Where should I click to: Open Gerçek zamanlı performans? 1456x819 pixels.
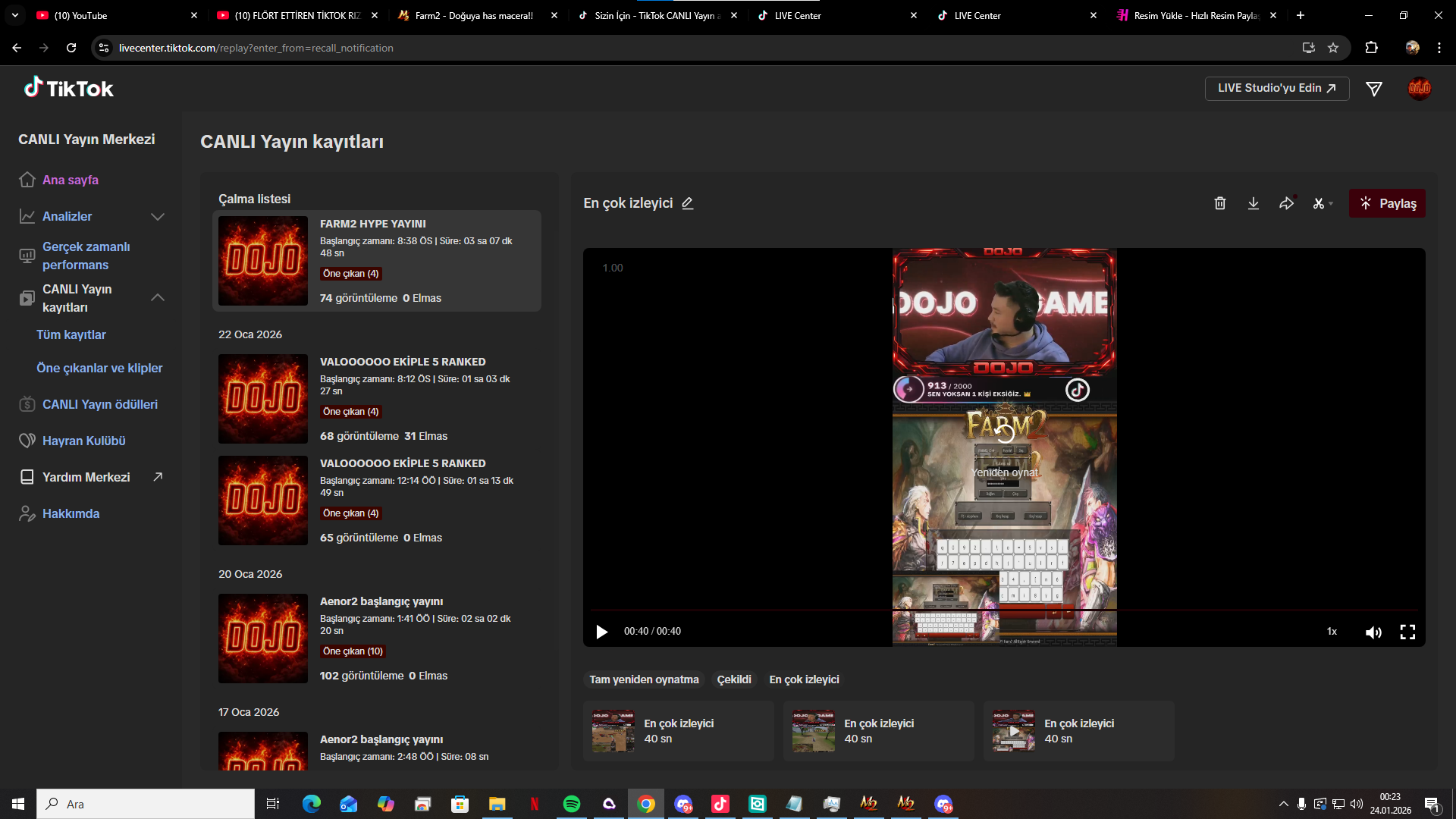click(86, 256)
